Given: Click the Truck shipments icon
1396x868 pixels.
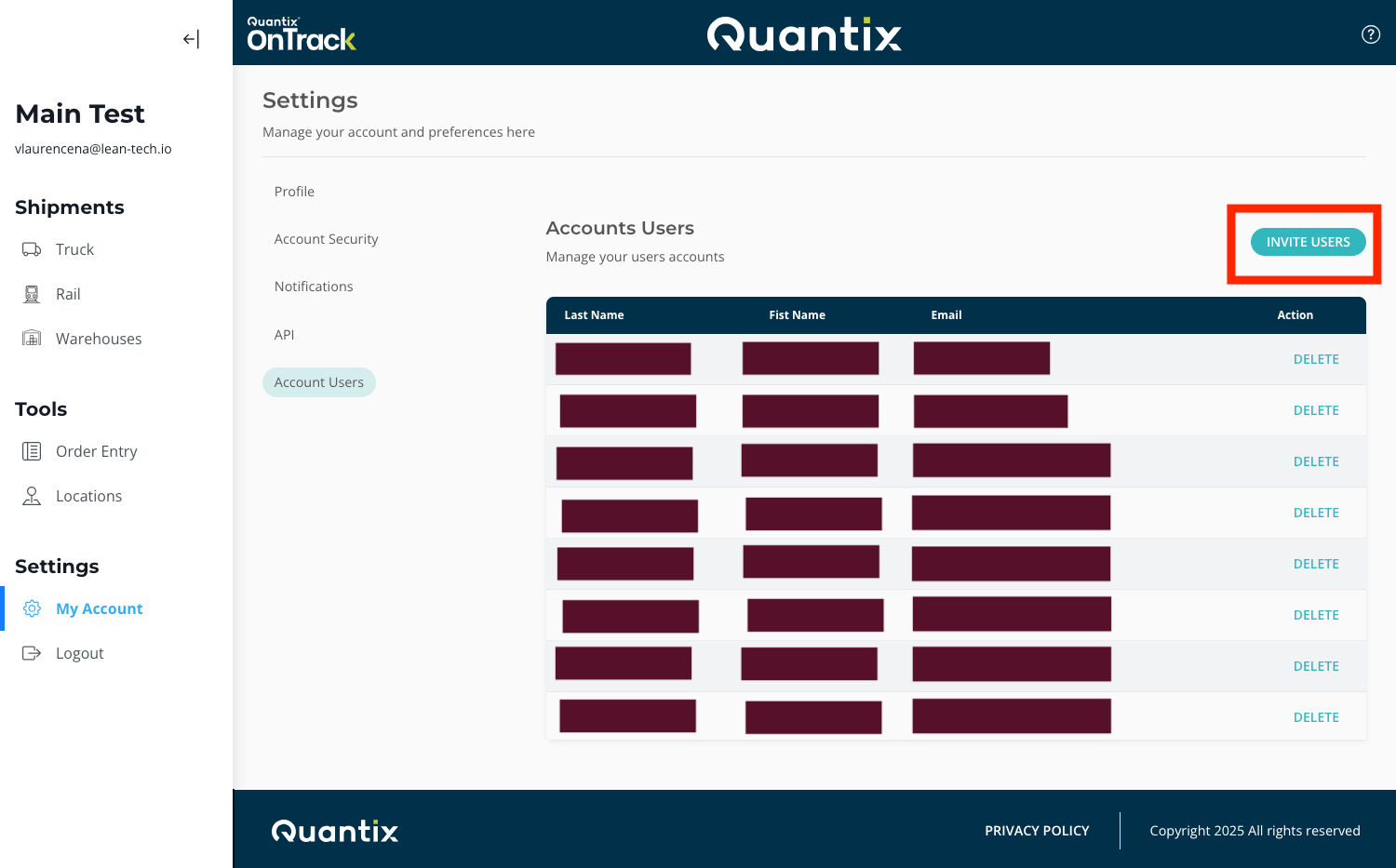Looking at the screenshot, I should (32, 249).
